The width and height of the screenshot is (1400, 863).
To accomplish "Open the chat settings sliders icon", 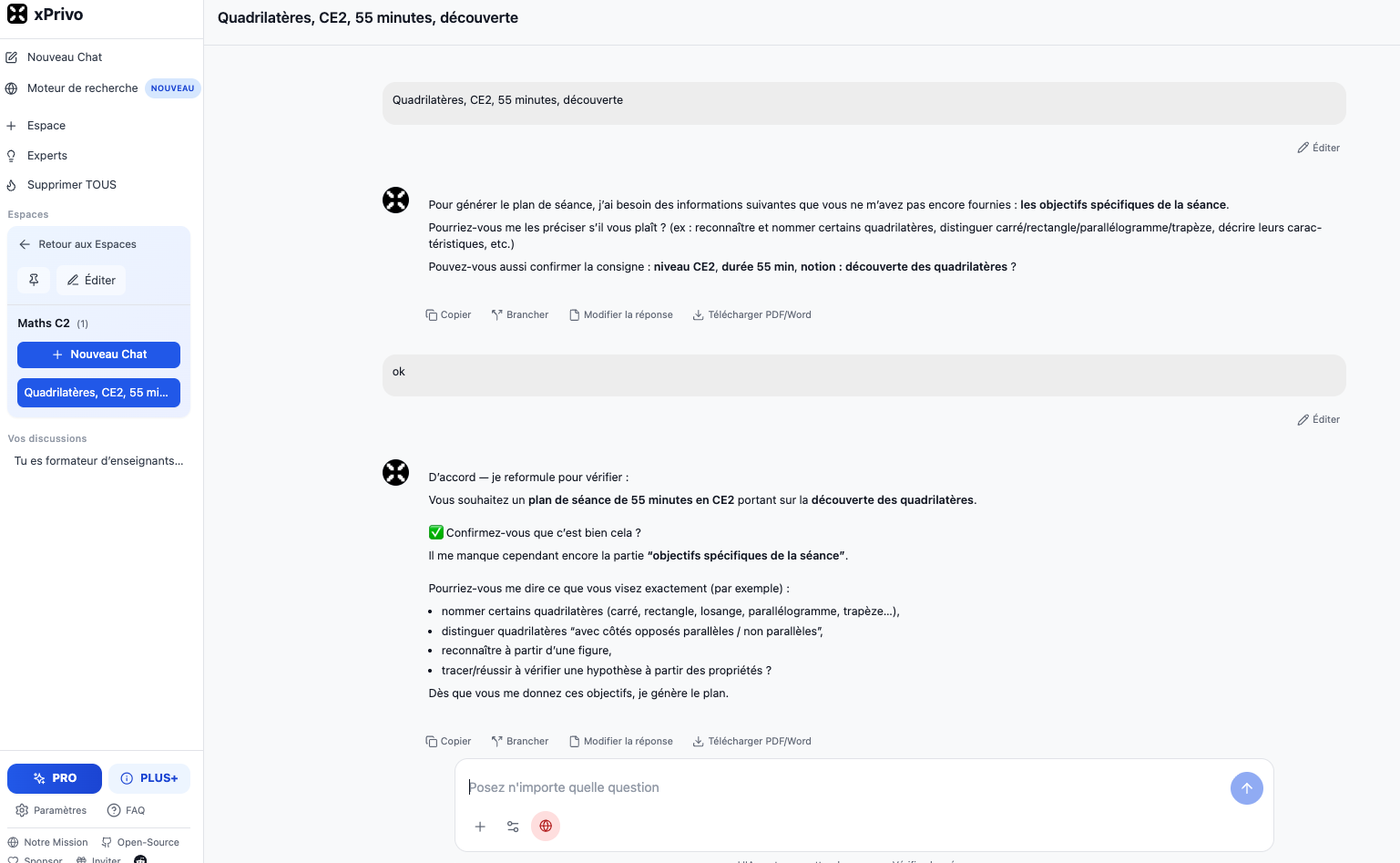I will point(513,827).
